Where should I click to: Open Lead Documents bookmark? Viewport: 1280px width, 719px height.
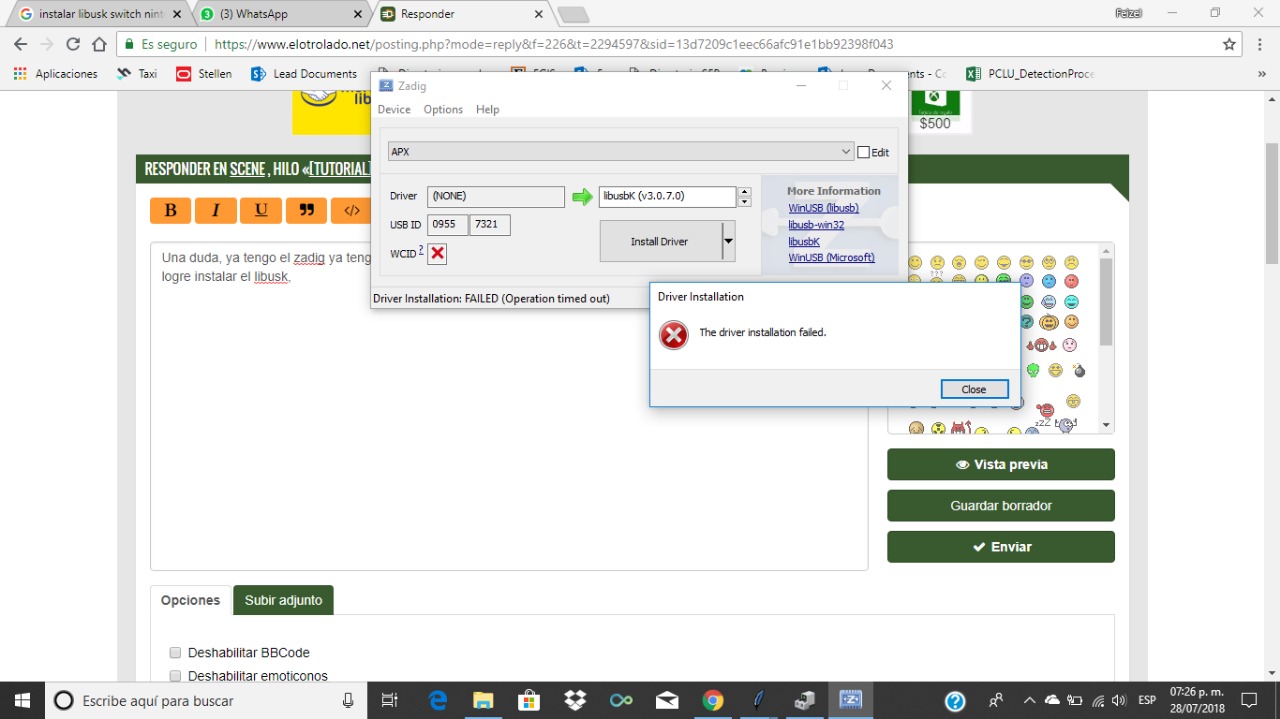pos(303,73)
